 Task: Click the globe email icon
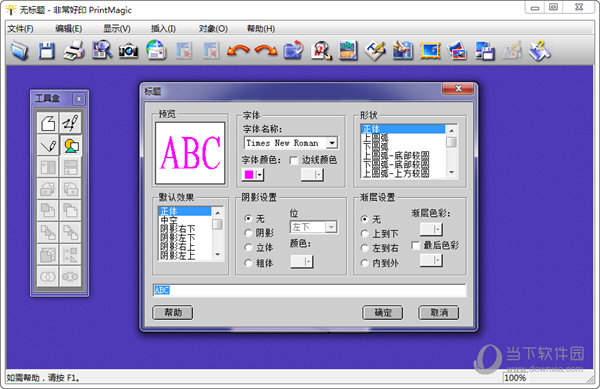click(156, 50)
